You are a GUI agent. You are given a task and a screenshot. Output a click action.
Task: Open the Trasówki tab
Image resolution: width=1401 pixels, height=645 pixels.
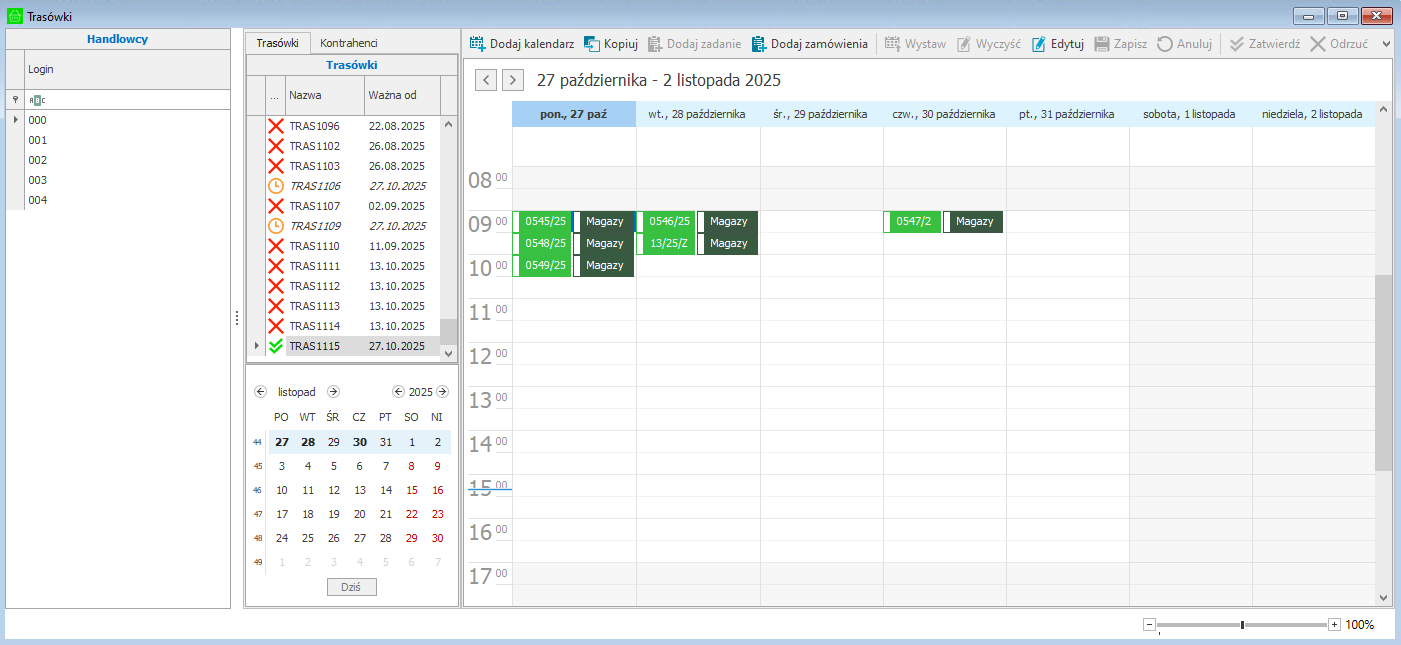coord(277,43)
